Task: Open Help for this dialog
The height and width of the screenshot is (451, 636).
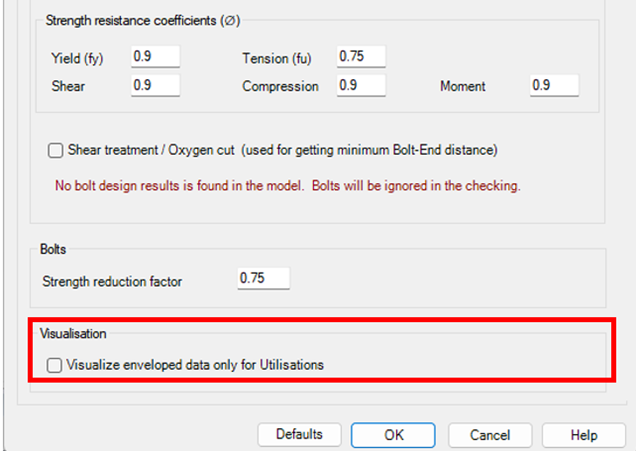Action: (584, 435)
